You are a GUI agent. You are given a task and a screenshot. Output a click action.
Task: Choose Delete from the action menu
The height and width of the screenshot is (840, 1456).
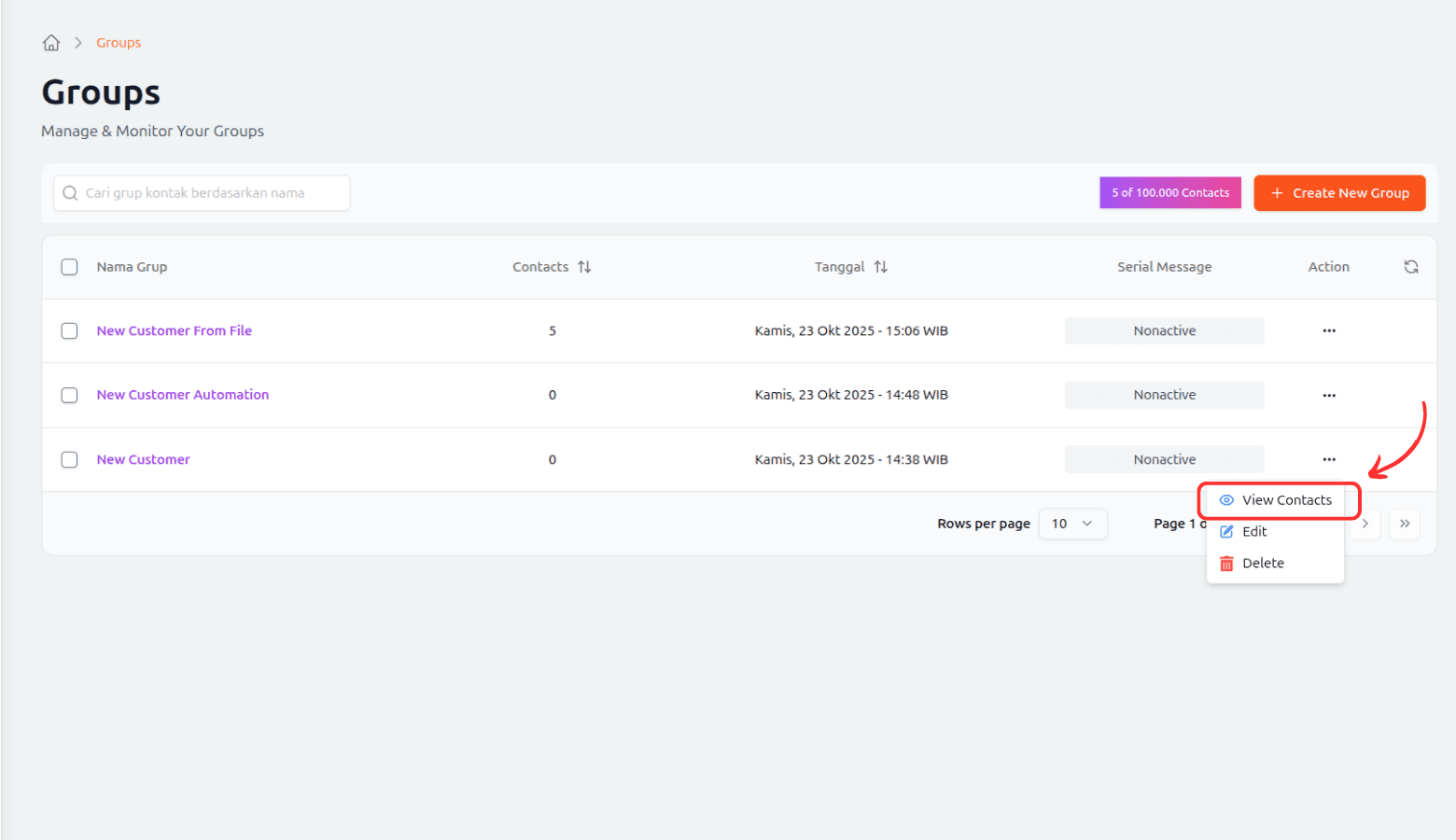1262,564
